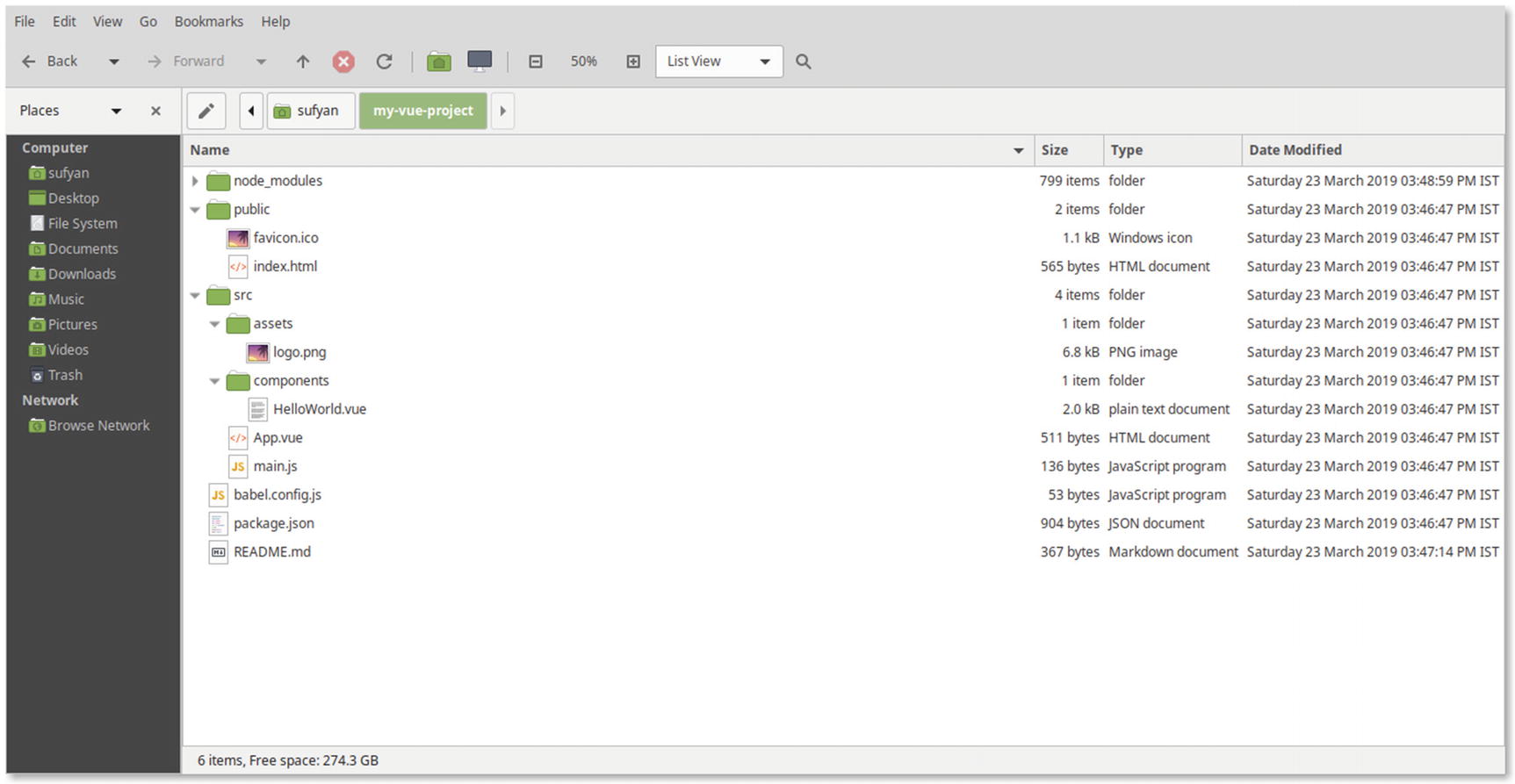The width and height of the screenshot is (1515, 784).
Task: Select the HelloWorld.vue file
Action: click(319, 409)
